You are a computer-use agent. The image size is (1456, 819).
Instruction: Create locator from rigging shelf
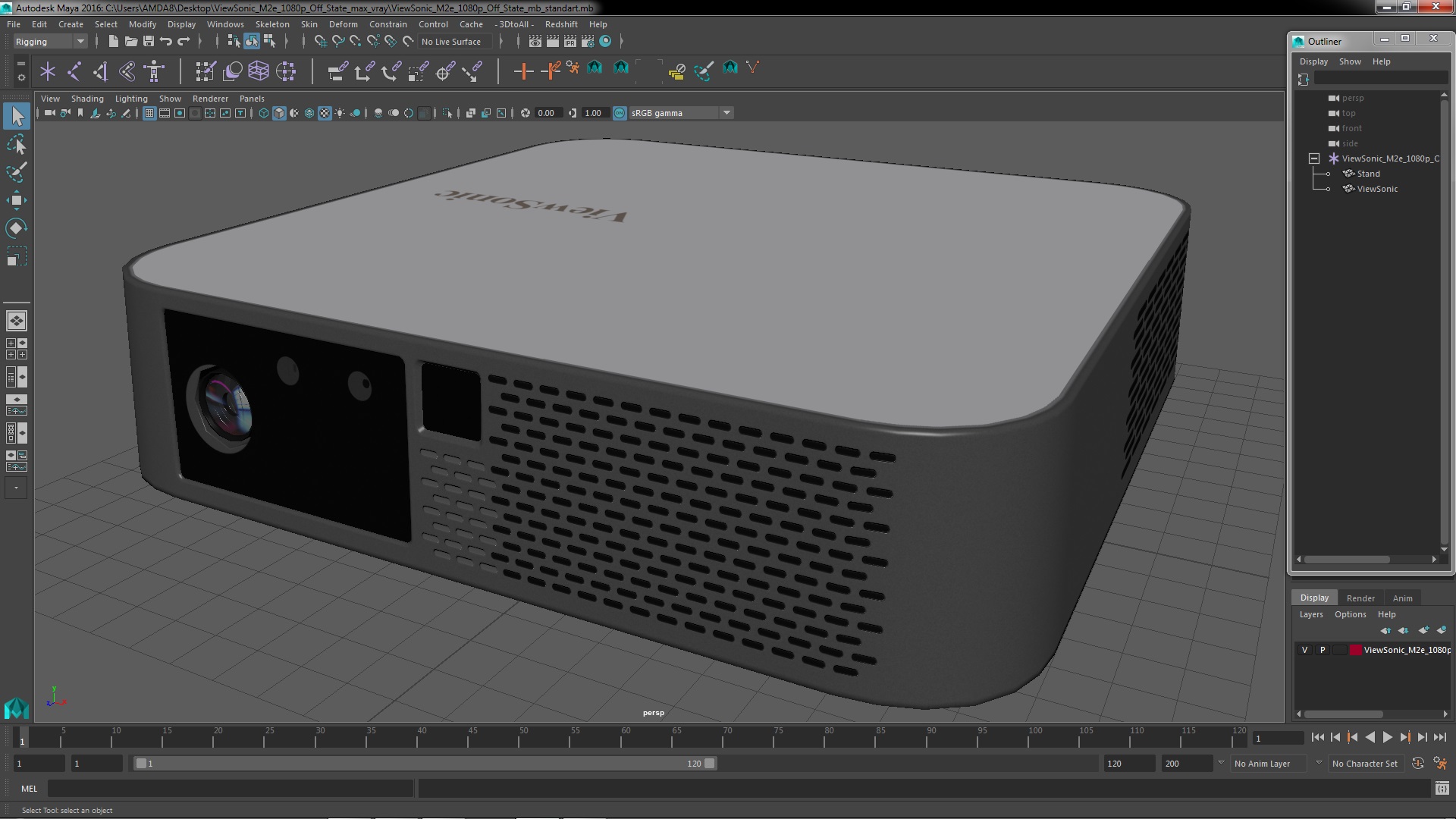pos(48,72)
